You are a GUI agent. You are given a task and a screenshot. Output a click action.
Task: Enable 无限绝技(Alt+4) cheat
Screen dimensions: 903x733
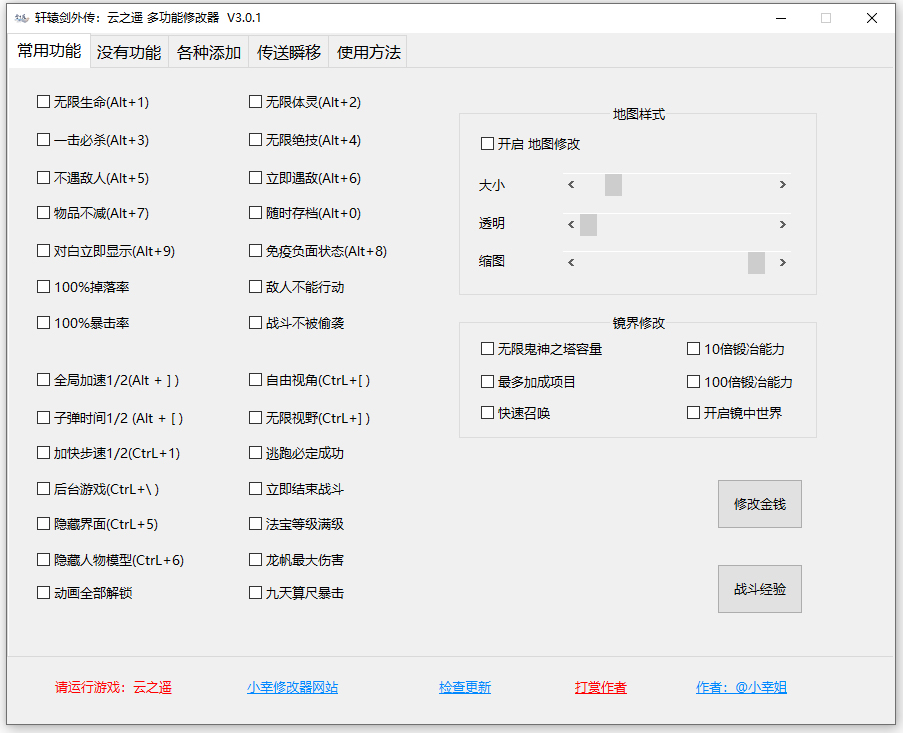[256, 139]
